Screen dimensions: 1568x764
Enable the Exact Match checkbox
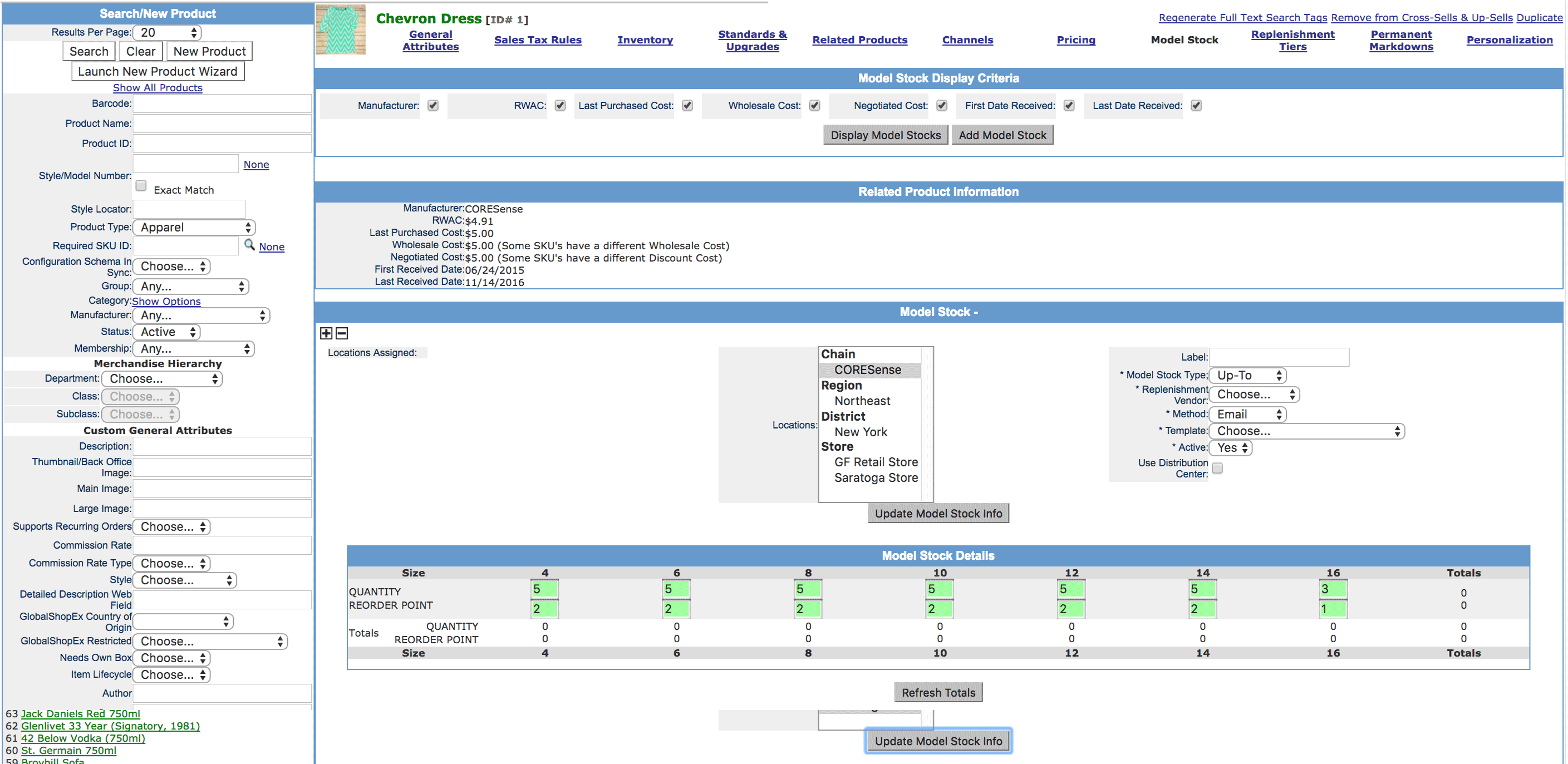(141, 185)
